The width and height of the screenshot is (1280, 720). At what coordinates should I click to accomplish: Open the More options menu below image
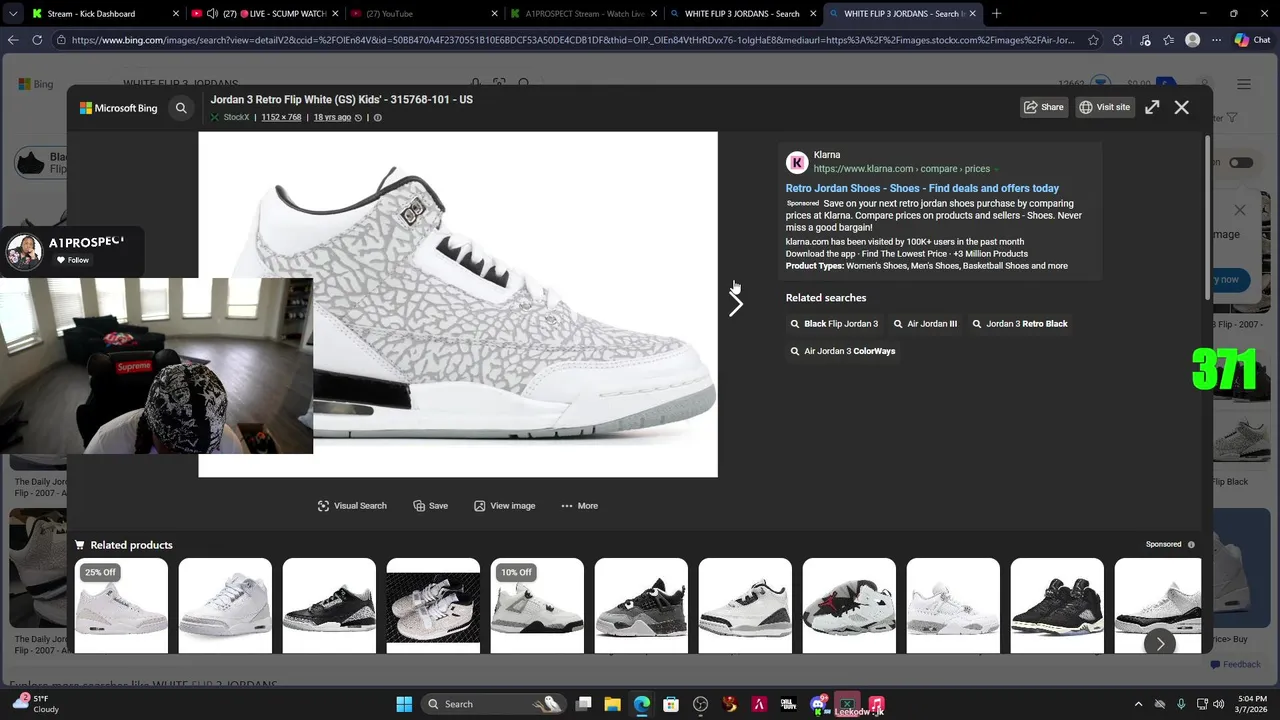(x=580, y=506)
